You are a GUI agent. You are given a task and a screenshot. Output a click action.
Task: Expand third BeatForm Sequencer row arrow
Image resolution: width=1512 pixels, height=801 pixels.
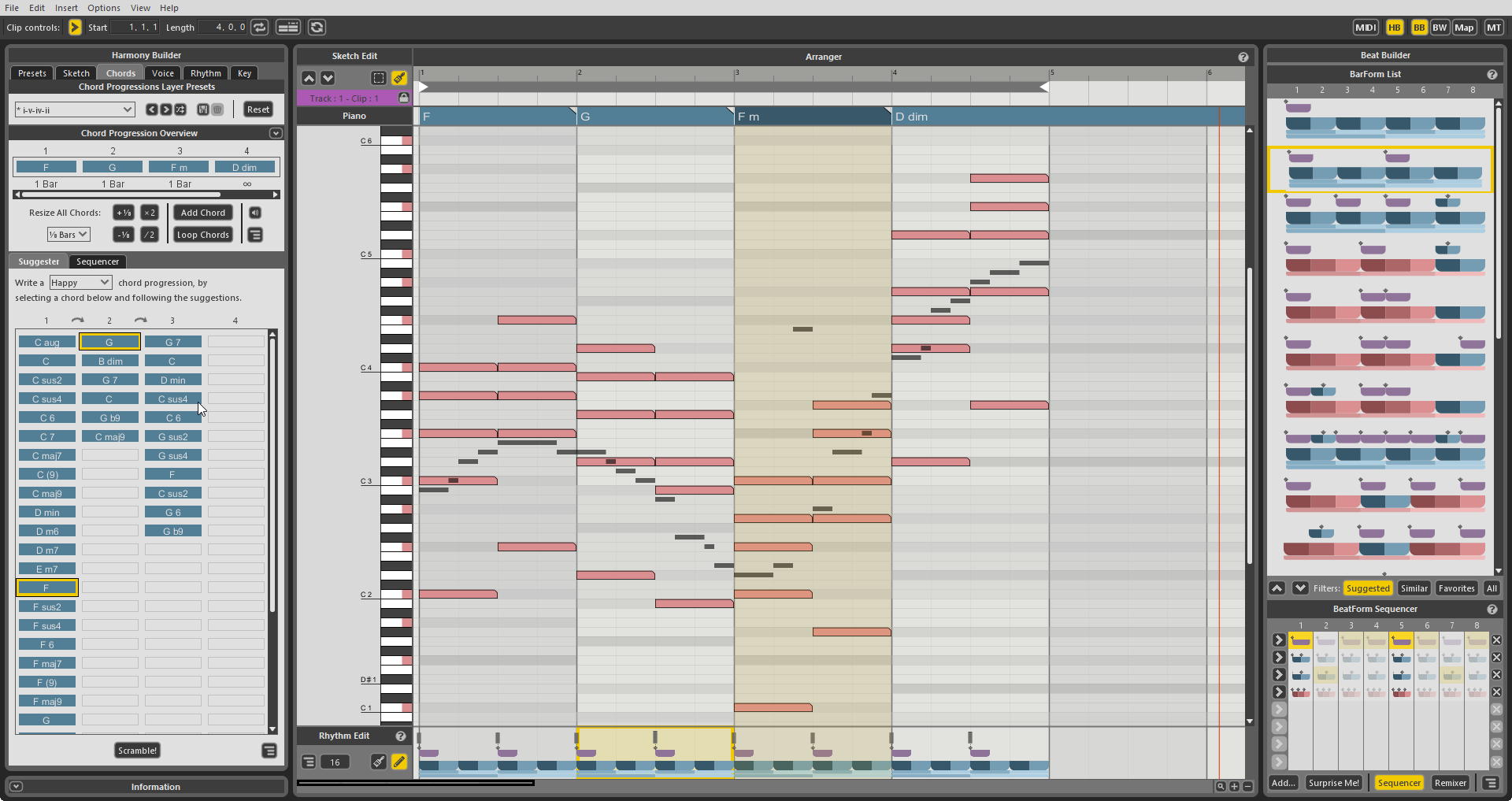1279,675
